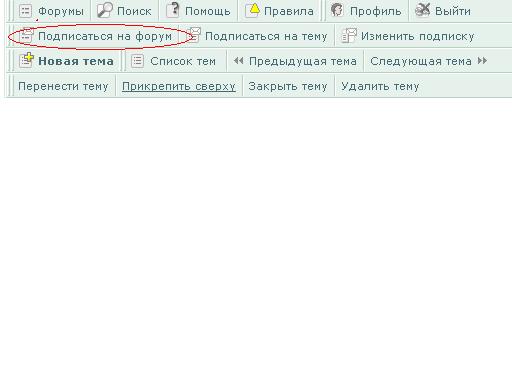Open the Поиск search link
Screen dimensions: 512x384
pos(134,11)
